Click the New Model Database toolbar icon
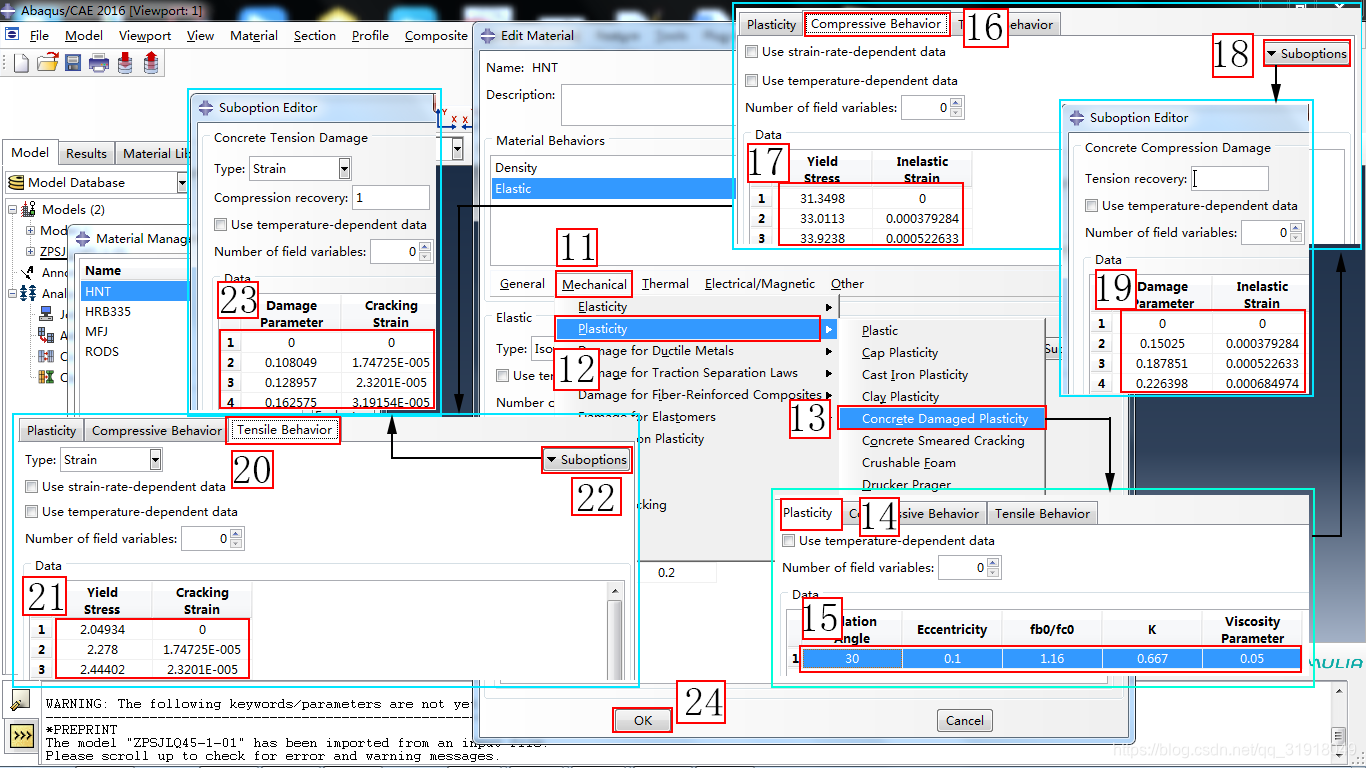The width and height of the screenshot is (1366, 768). coord(21,64)
